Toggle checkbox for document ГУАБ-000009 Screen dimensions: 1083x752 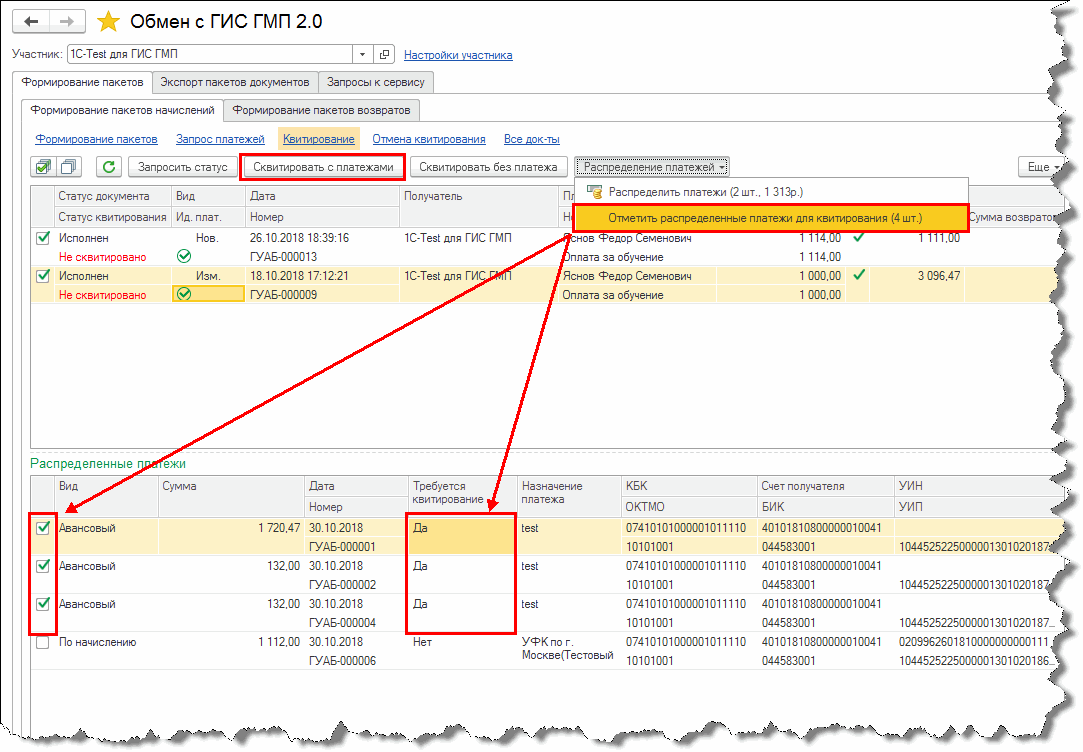pyautogui.click(x=43, y=276)
